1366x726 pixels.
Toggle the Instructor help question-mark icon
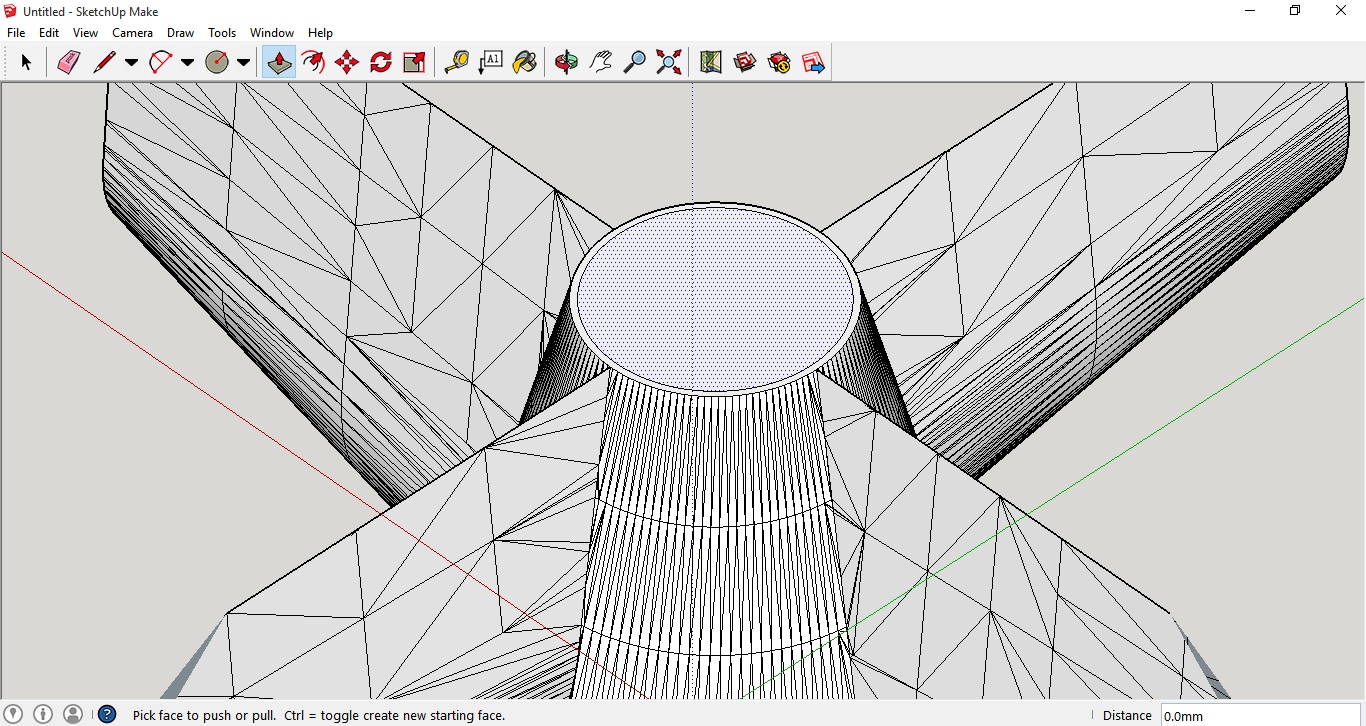point(107,714)
